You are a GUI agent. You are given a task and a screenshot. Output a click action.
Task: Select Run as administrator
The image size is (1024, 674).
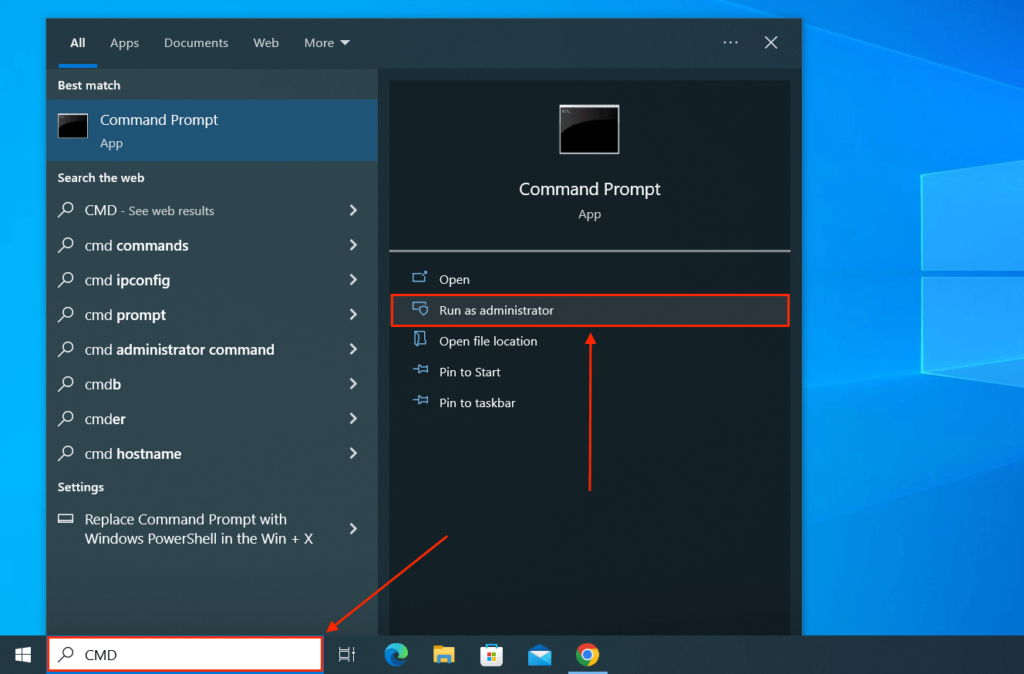pos(497,310)
